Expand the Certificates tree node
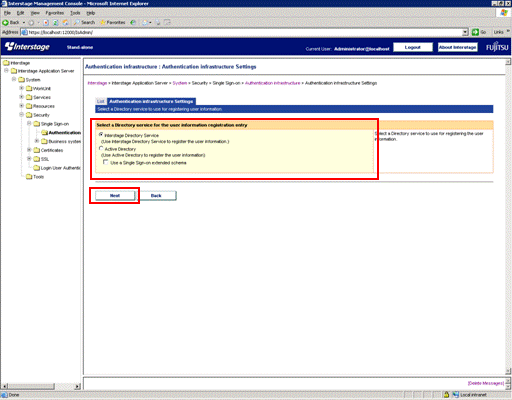 click(29, 150)
